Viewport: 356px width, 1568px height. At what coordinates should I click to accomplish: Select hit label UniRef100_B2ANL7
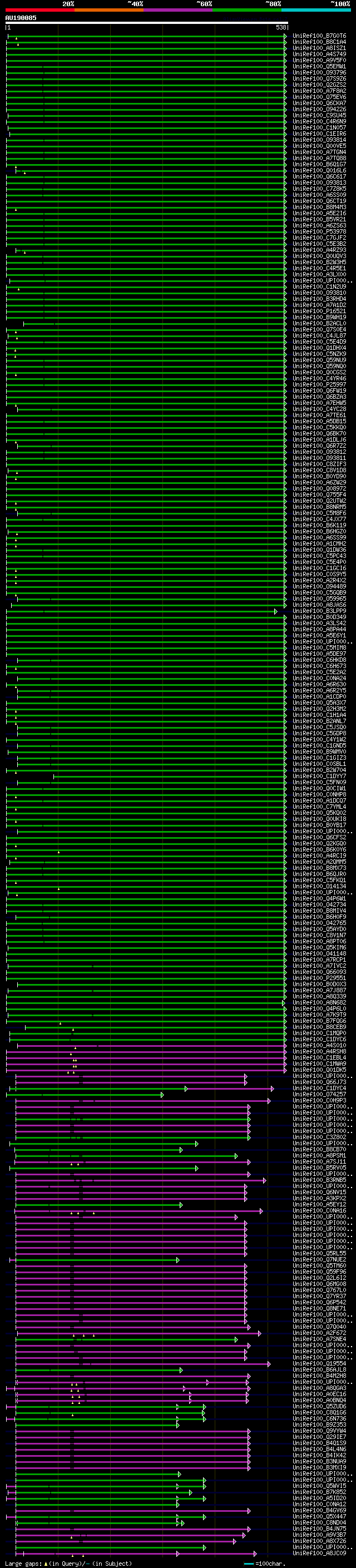(x=319, y=721)
